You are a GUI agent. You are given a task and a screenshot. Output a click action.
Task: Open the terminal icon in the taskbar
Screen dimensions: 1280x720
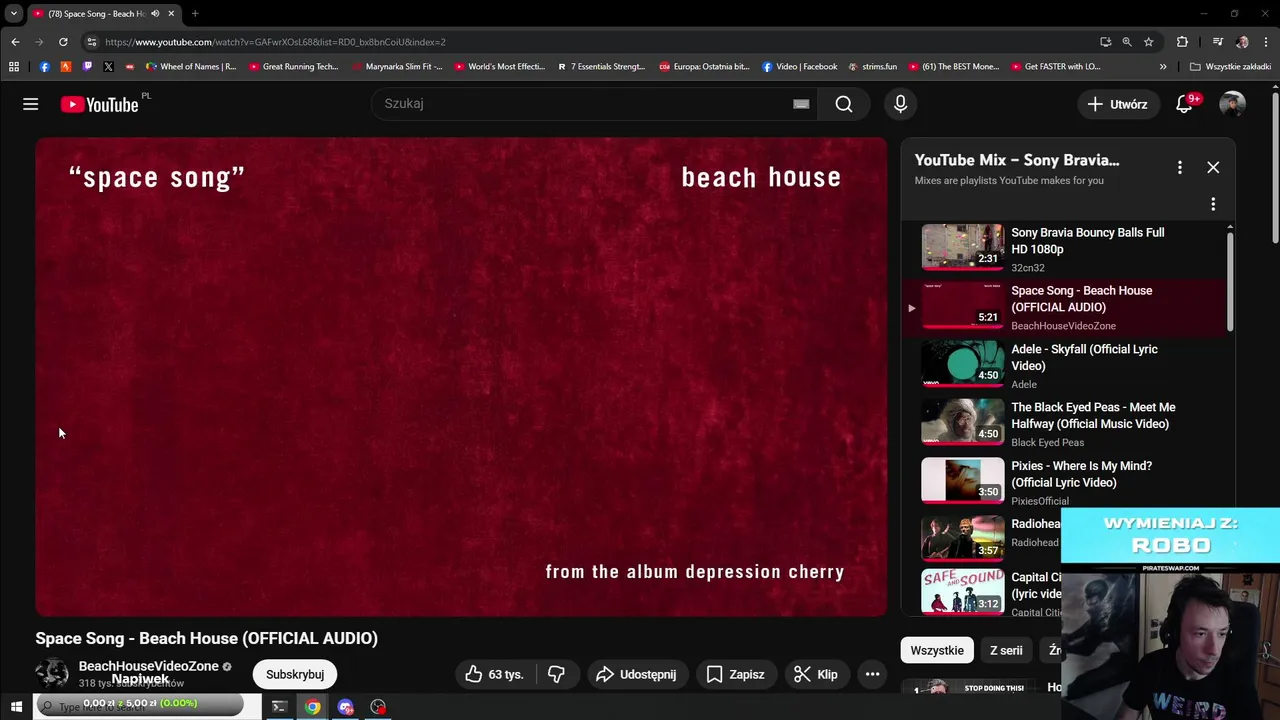[x=279, y=707]
